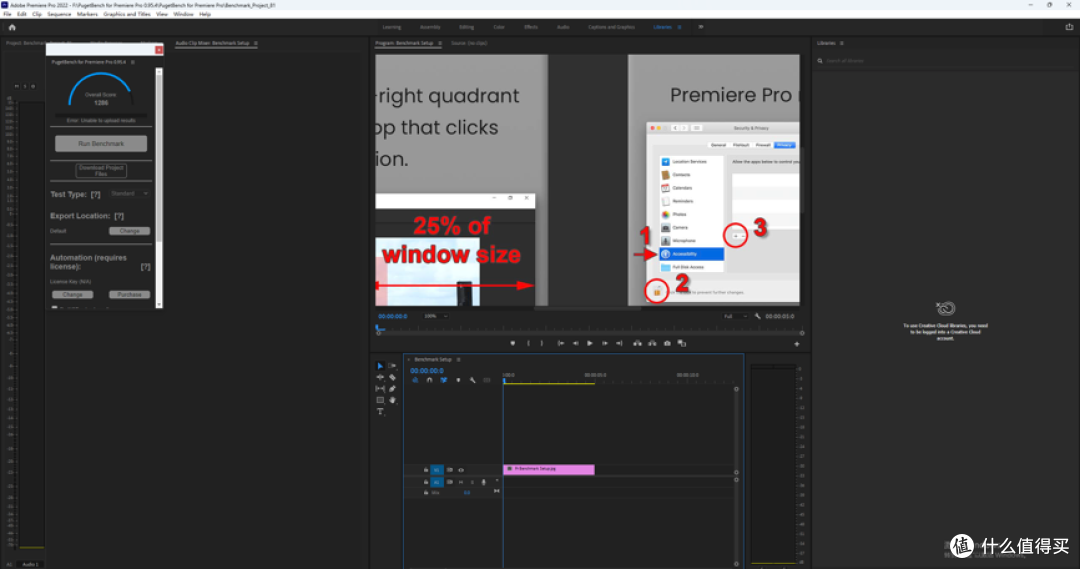
Task: Click Export Location Change button
Action: coord(129,231)
